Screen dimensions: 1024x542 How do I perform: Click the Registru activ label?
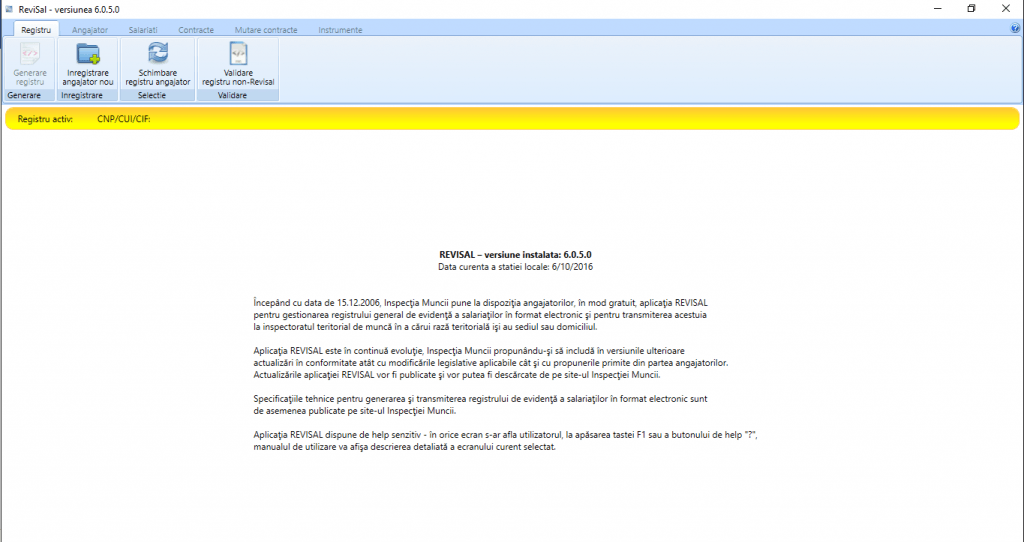[x=45, y=119]
